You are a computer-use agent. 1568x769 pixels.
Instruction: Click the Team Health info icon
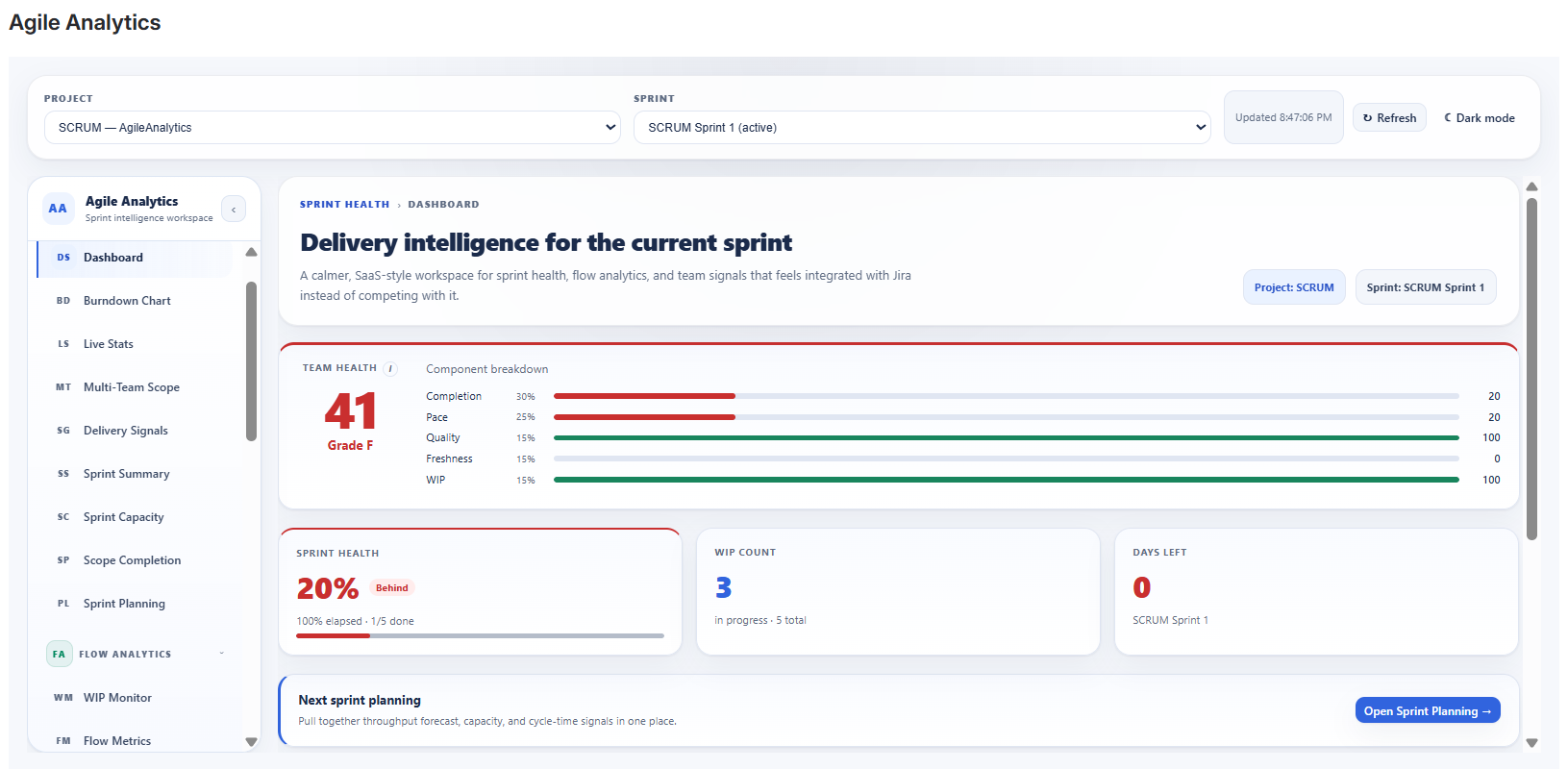pyautogui.click(x=390, y=368)
